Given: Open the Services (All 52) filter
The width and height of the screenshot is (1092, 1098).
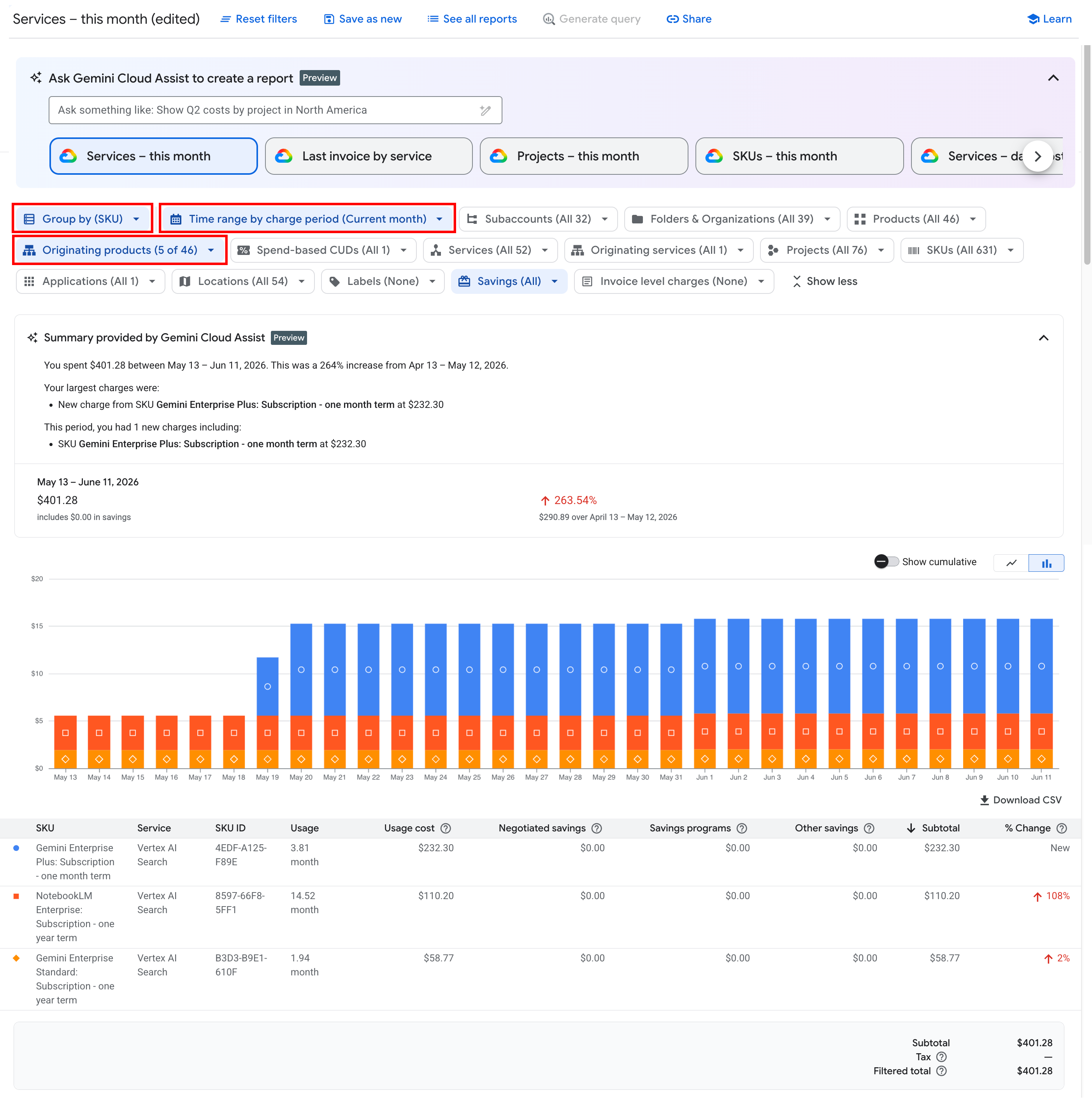Looking at the screenshot, I should click(490, 250).
